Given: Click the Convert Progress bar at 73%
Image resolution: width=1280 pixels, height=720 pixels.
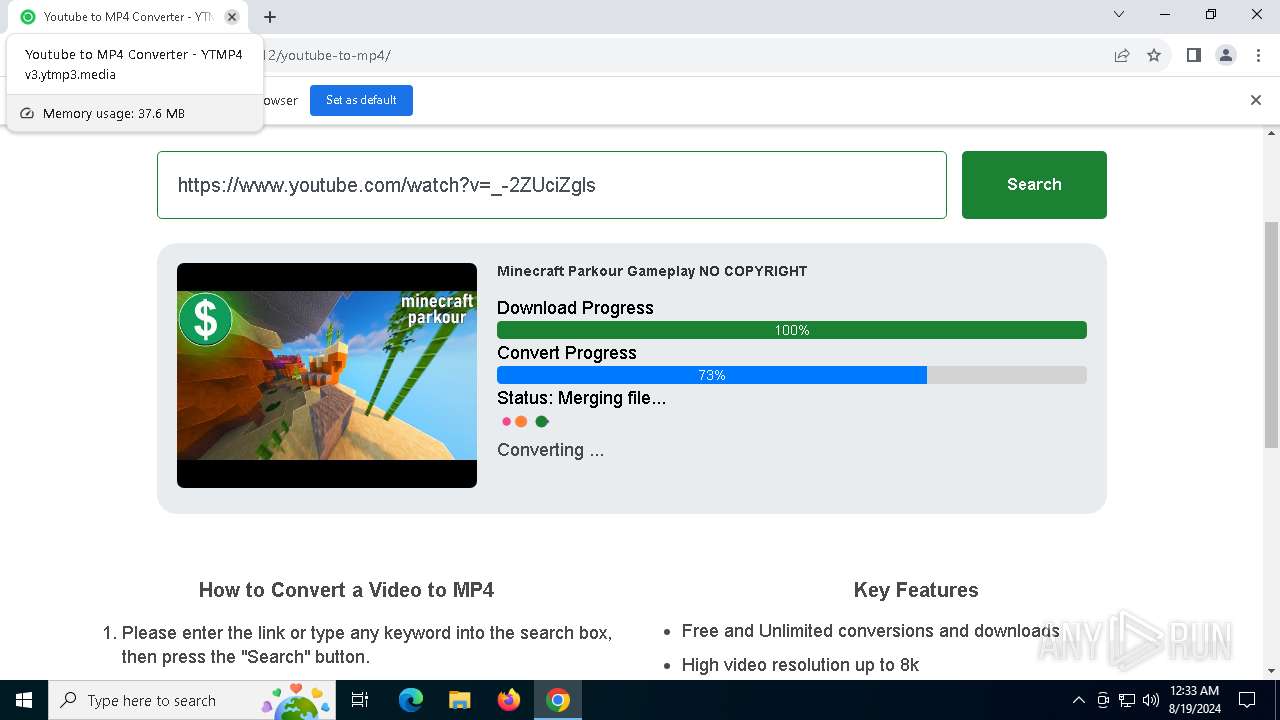Looking at the screenshot, I should point(792,375).
